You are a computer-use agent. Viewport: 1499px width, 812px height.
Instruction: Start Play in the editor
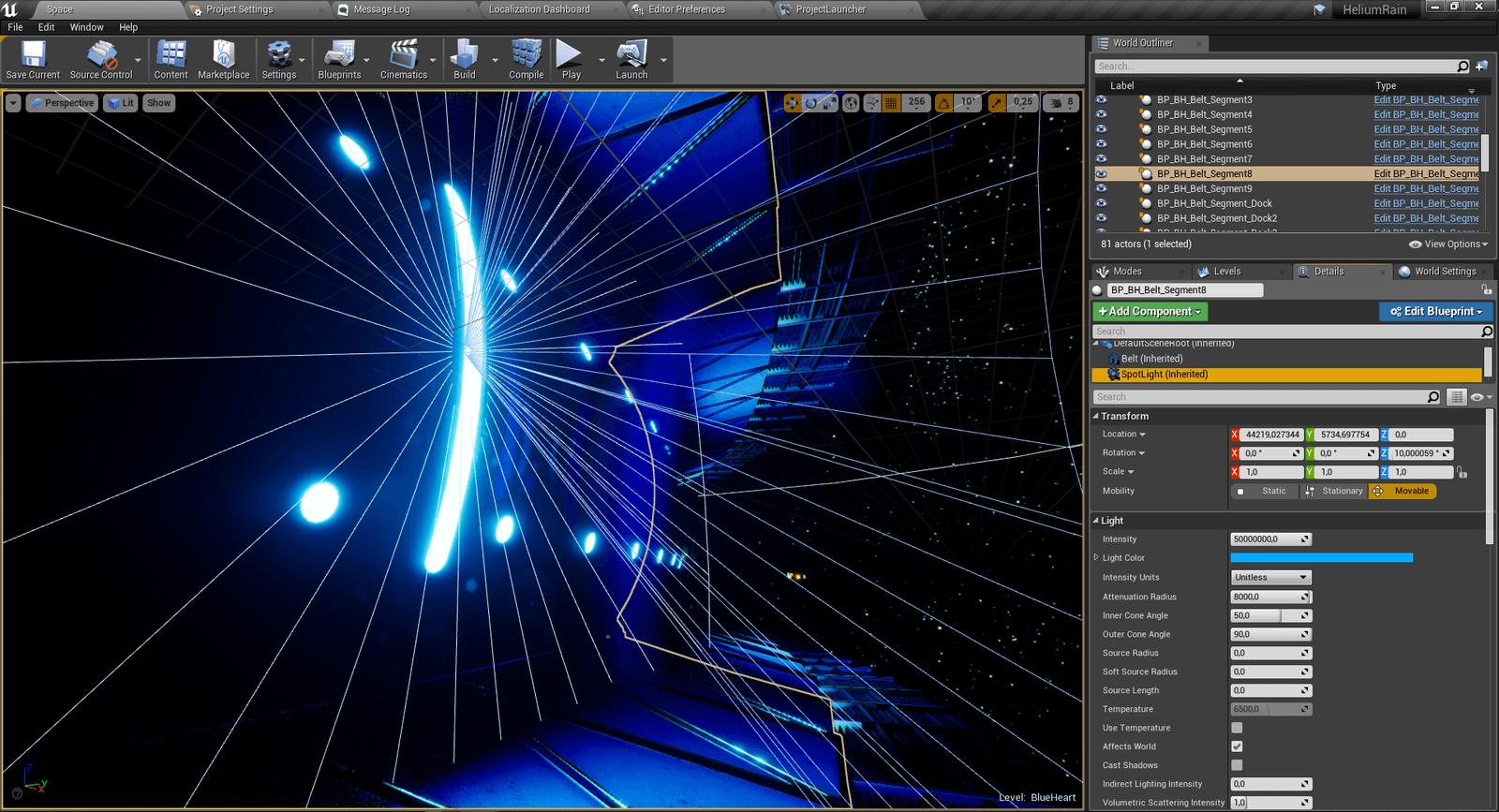coord(571,60)
